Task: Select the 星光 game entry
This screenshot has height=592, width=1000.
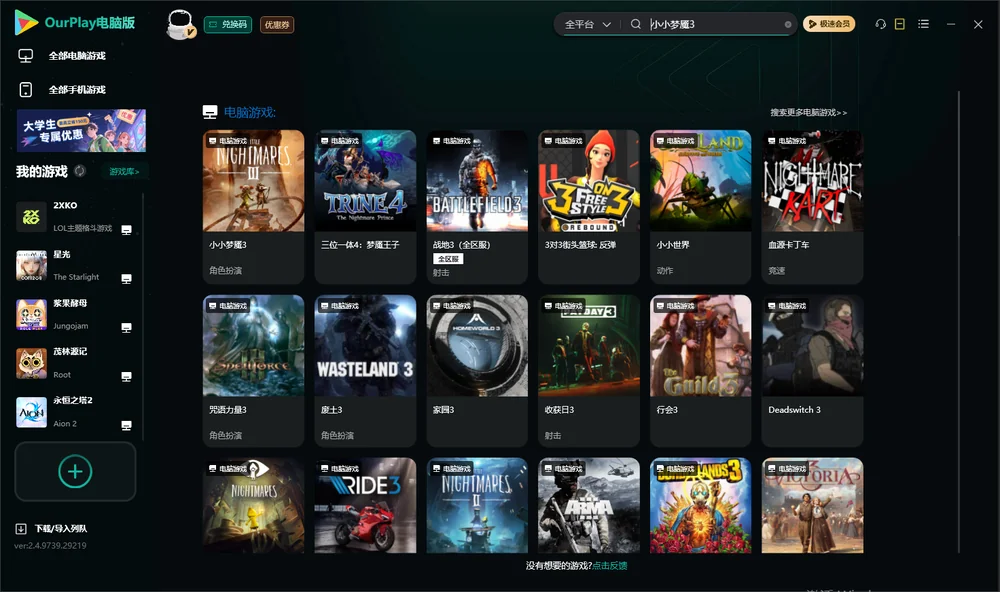Action: pyautogui.click(x=75, y=266)
